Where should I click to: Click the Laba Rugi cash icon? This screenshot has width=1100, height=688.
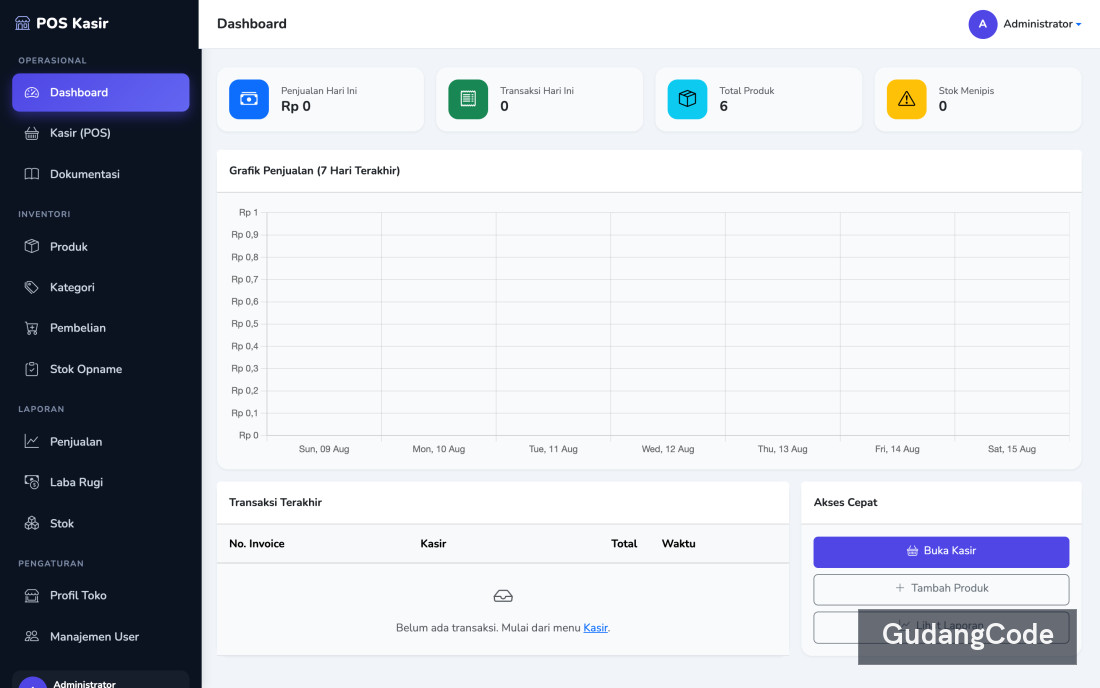[32, 482]
